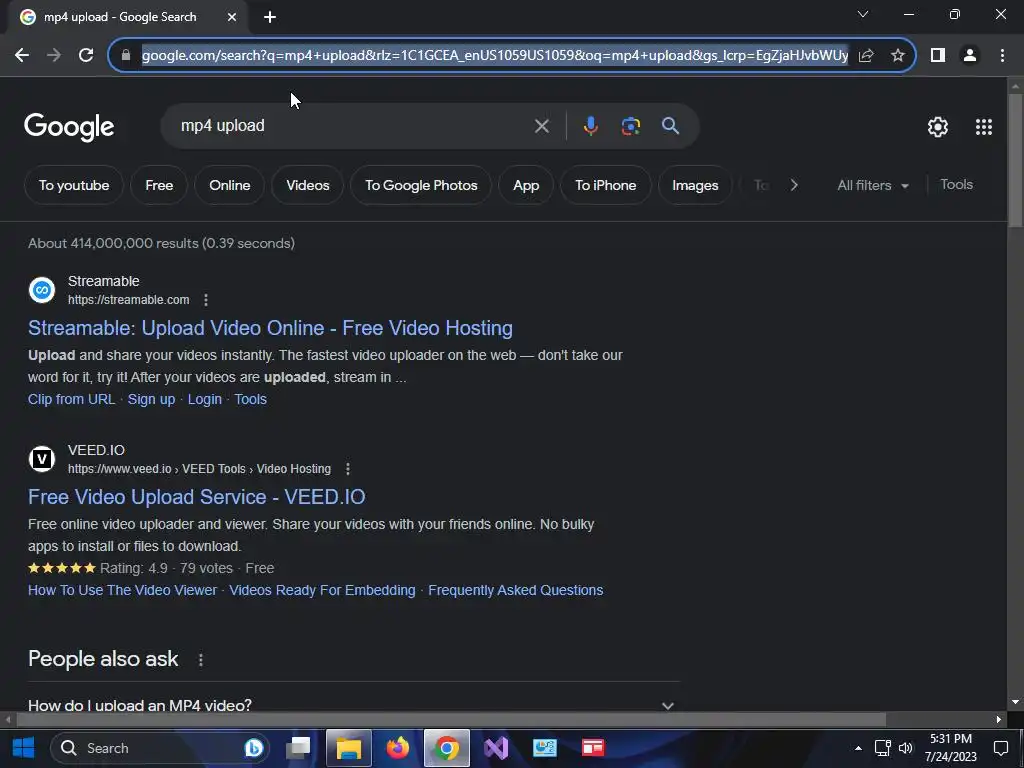Image resolution: width=1024 pixels, height=768 pixels.
Task: Open the Windows Start menu
Action: click(x=24, y=748)
